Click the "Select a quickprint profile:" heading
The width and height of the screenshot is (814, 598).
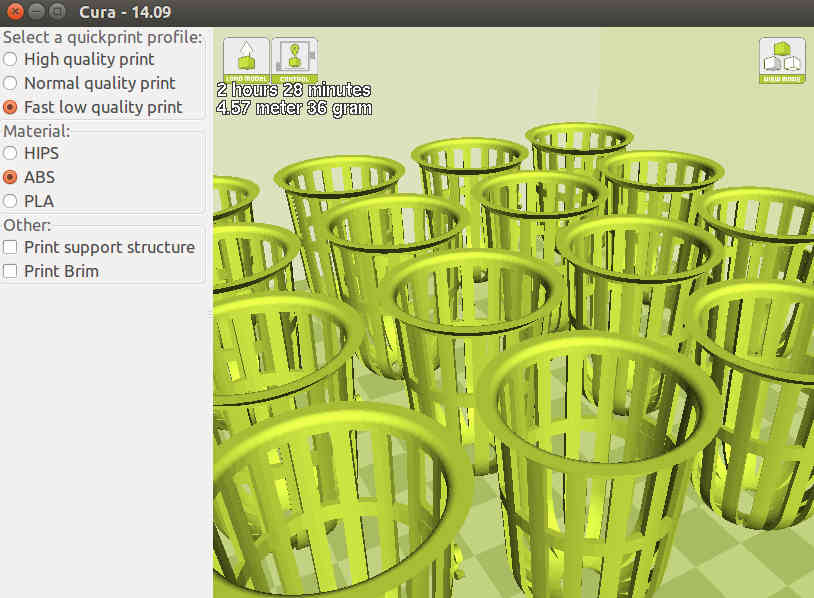pos(103,37)
